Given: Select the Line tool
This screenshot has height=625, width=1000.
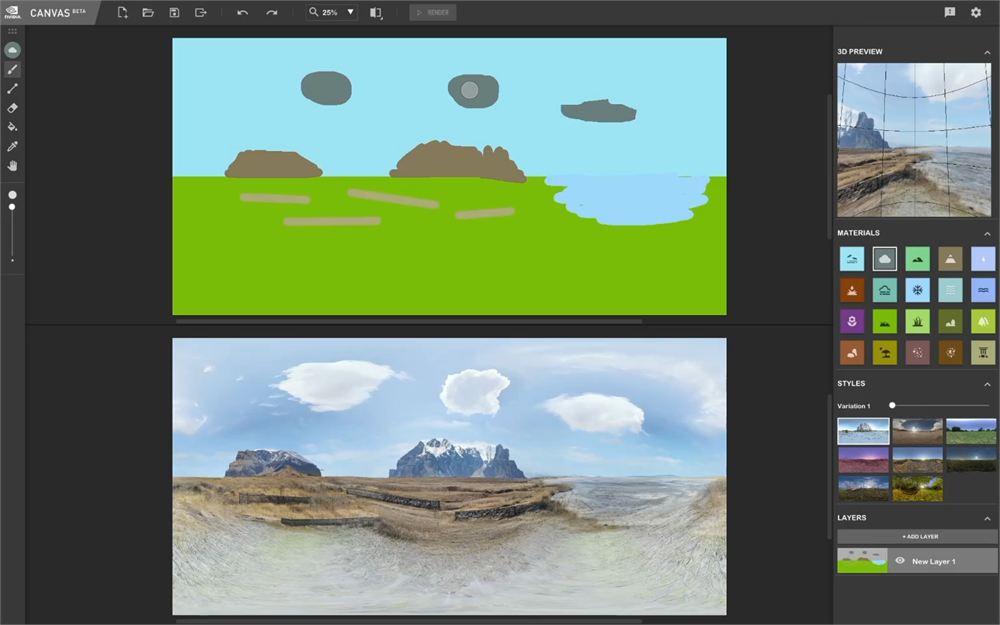Looking at the screenshot, I should click(x=12, y=89).
